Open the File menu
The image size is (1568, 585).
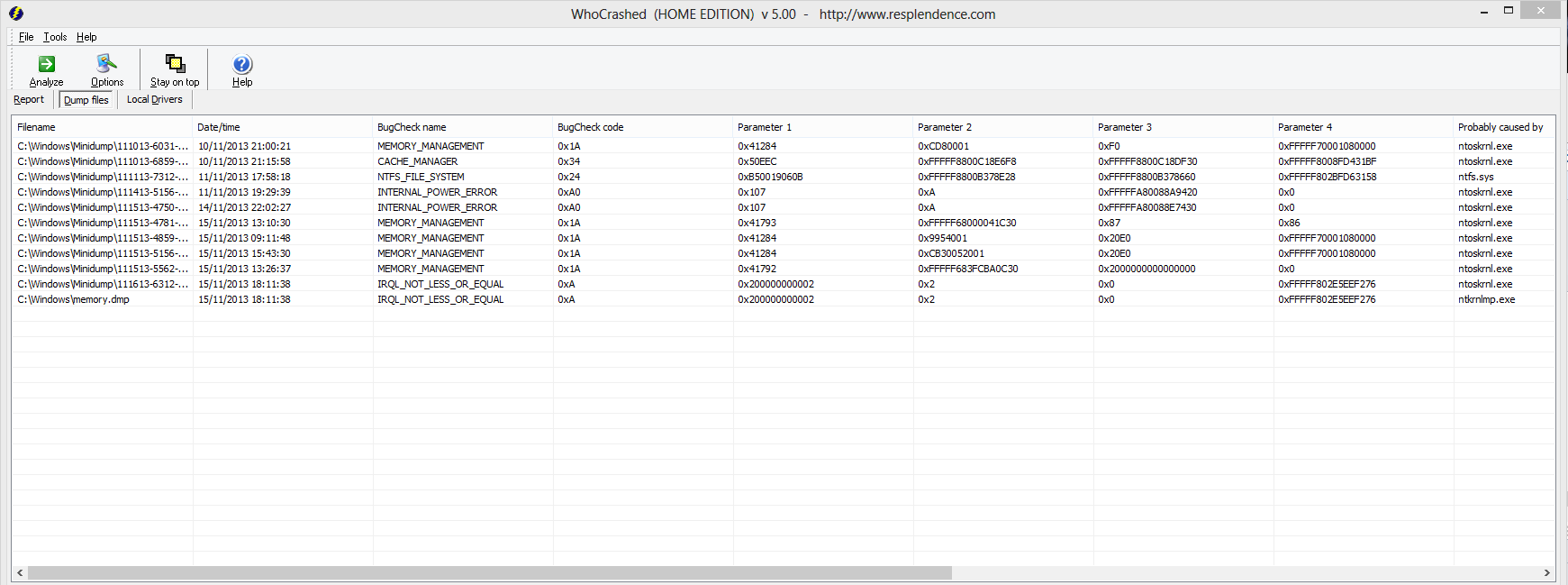tap(26, 37)
